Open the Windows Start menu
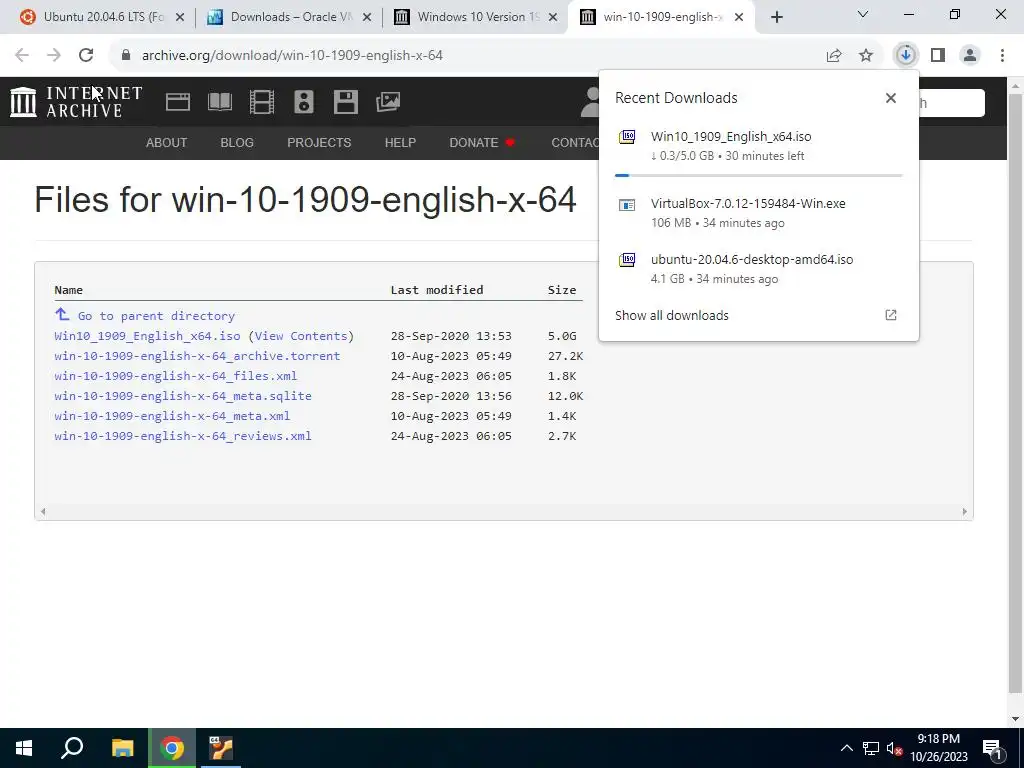The width and height of the screenshot is (1024, 768). 24,748
